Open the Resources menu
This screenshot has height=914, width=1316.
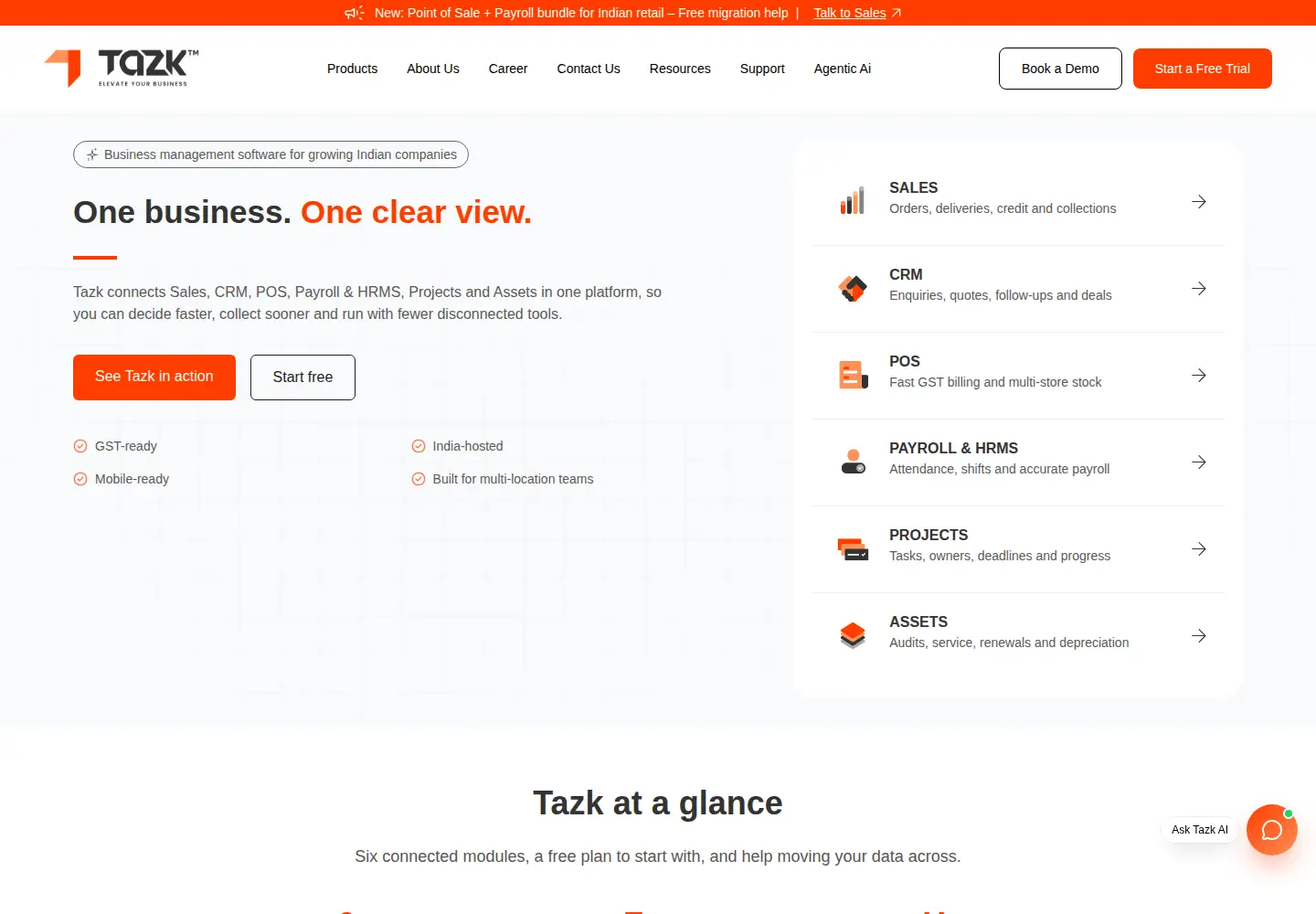tap(680, 69)
